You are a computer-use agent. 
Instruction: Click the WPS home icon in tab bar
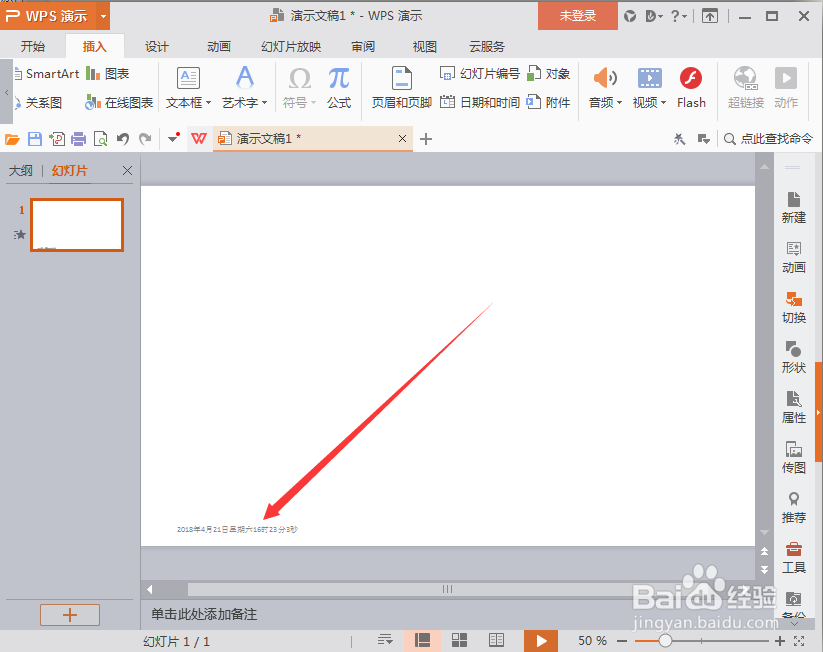point(199,139)
